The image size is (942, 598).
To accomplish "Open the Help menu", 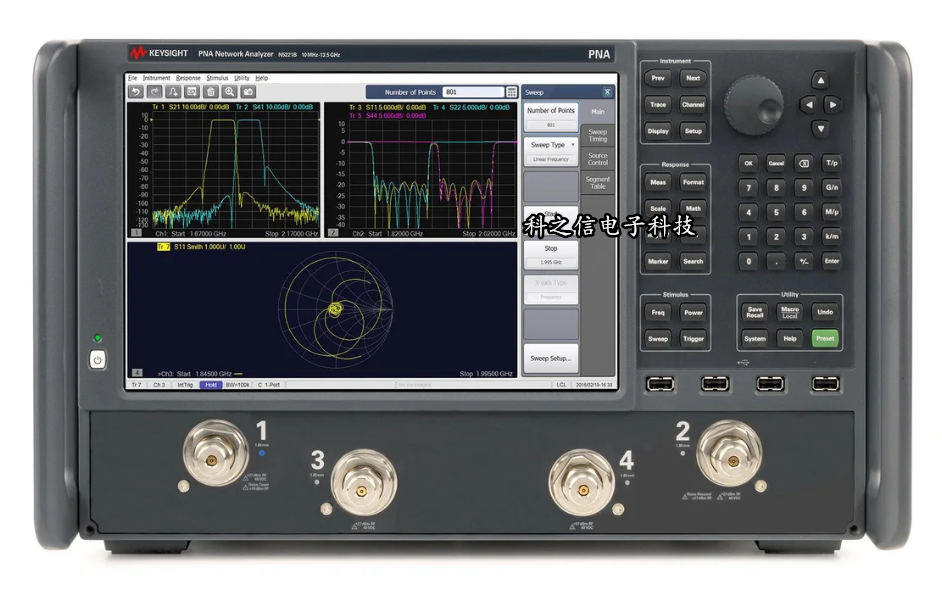I will point(261,78).
